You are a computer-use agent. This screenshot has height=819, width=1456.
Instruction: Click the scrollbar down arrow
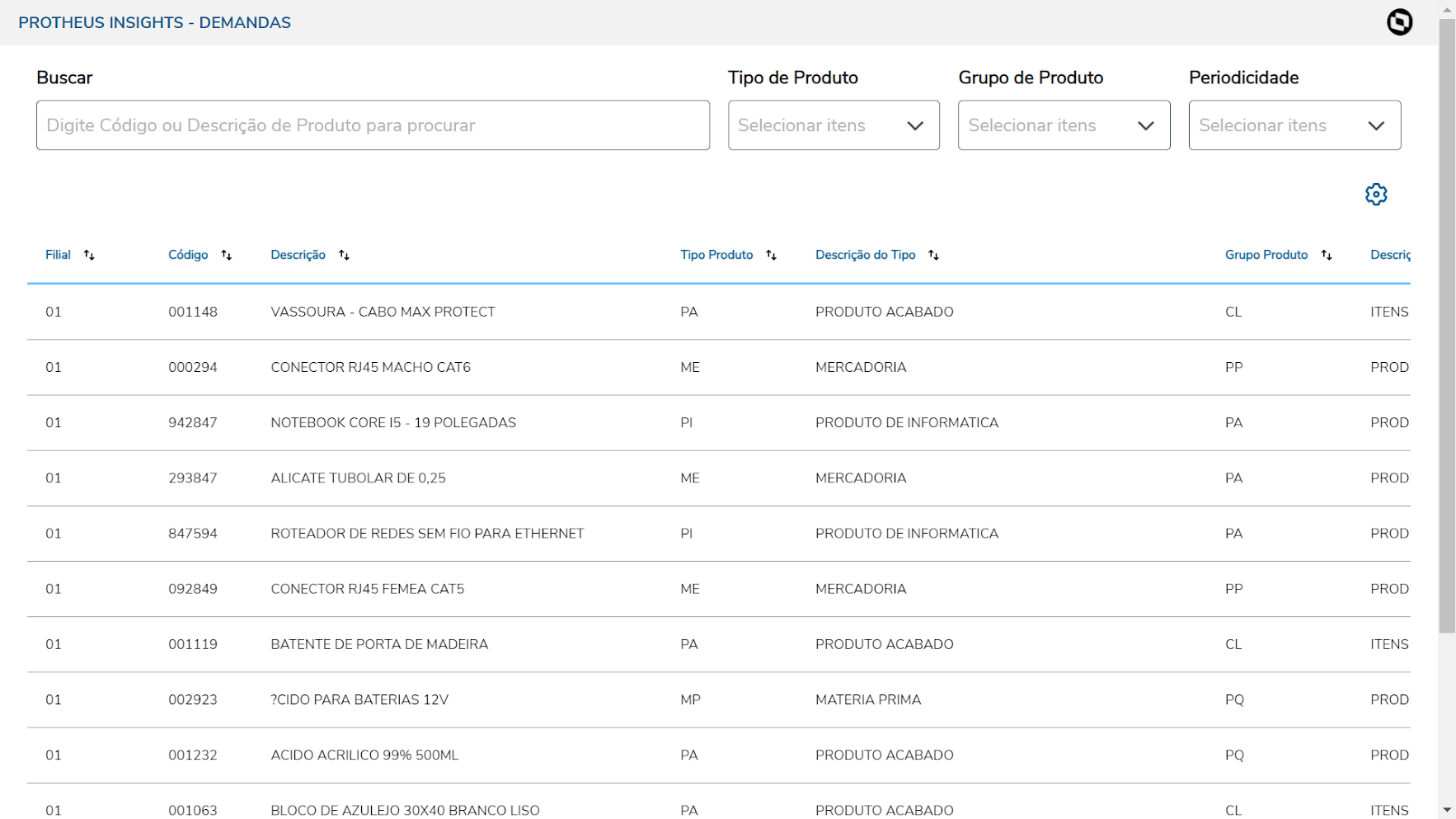point(1447,811)
